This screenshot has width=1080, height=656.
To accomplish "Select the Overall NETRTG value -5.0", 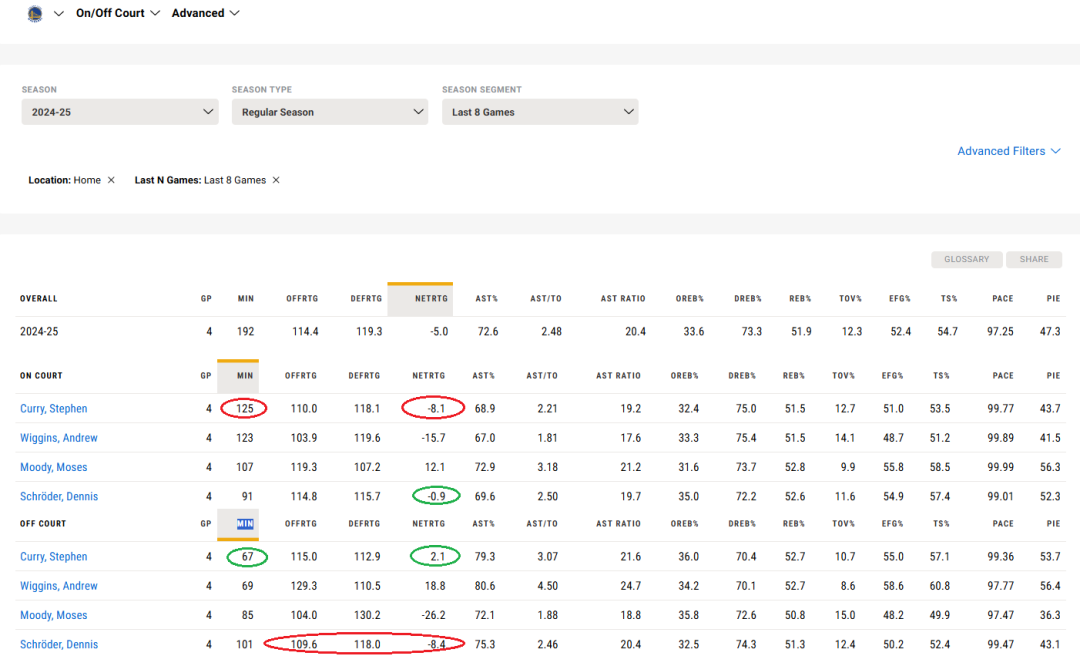I will (439, 331).
